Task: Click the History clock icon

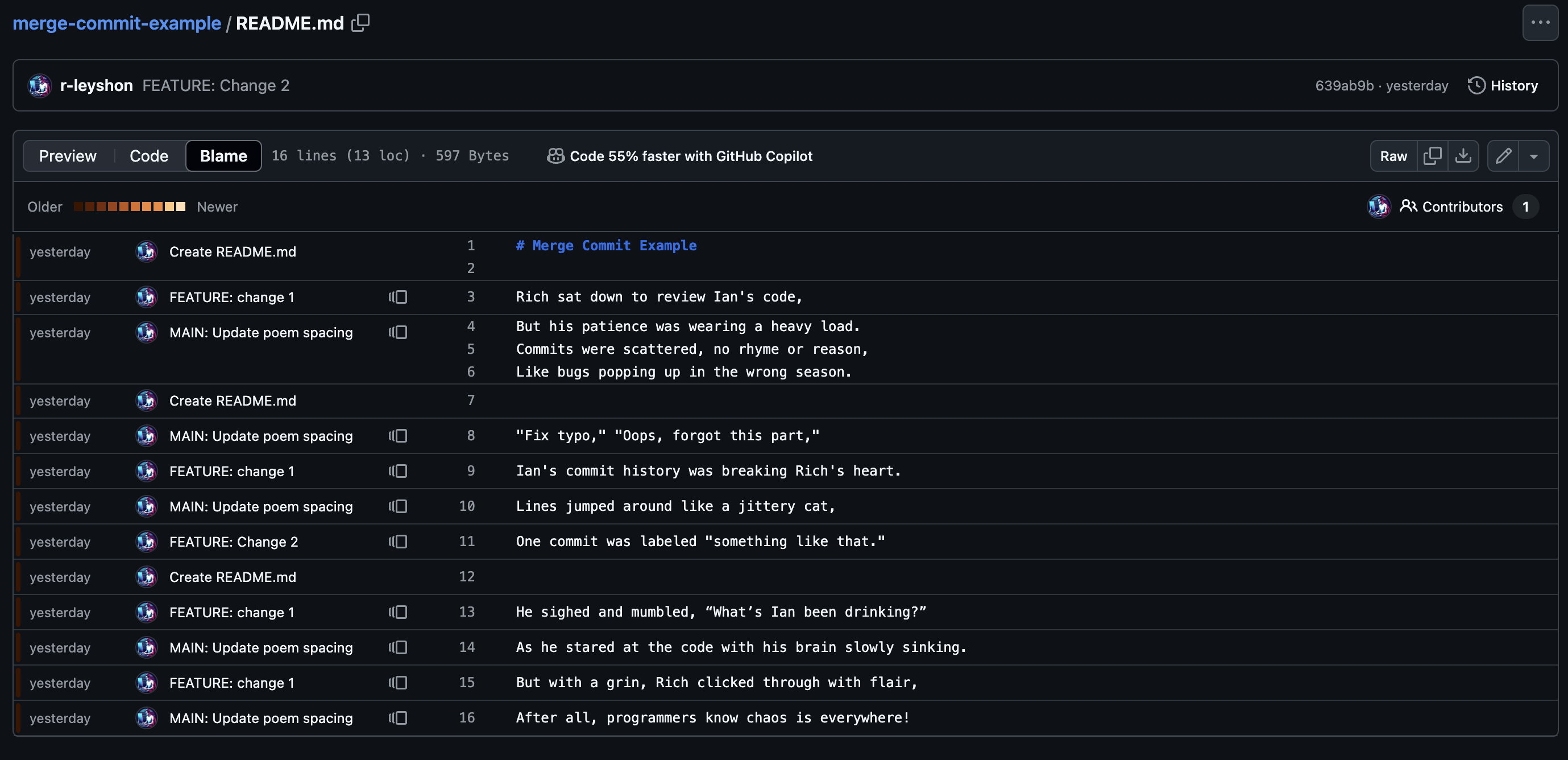Action: point(1476,85)
